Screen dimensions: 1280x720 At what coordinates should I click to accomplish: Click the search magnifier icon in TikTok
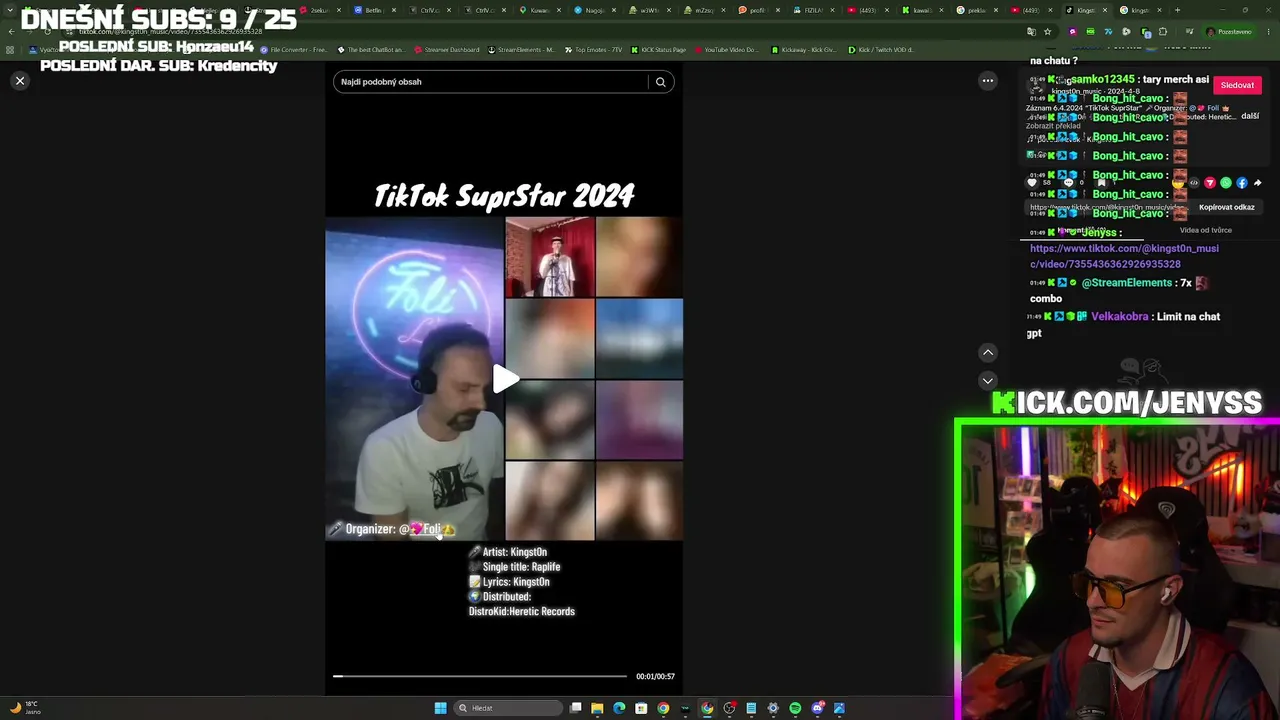[x=660, y=82]
